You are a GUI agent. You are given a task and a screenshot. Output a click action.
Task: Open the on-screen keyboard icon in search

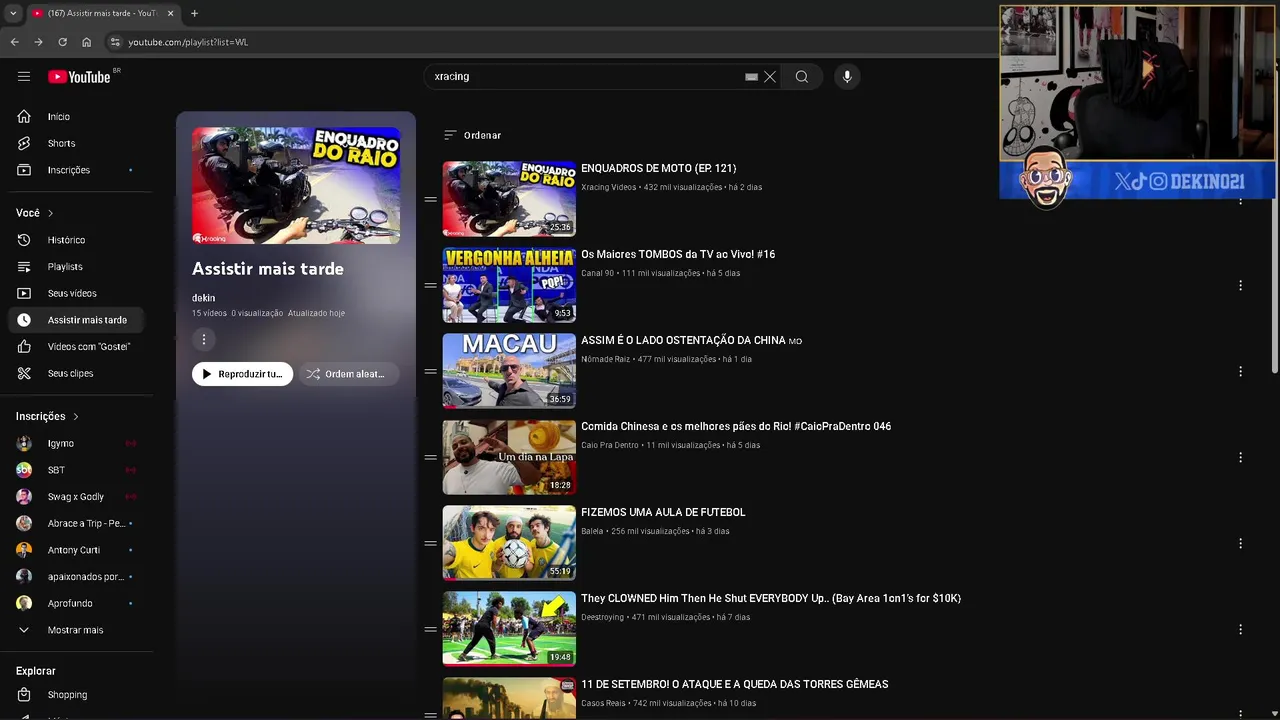click(x=751, y=77)
